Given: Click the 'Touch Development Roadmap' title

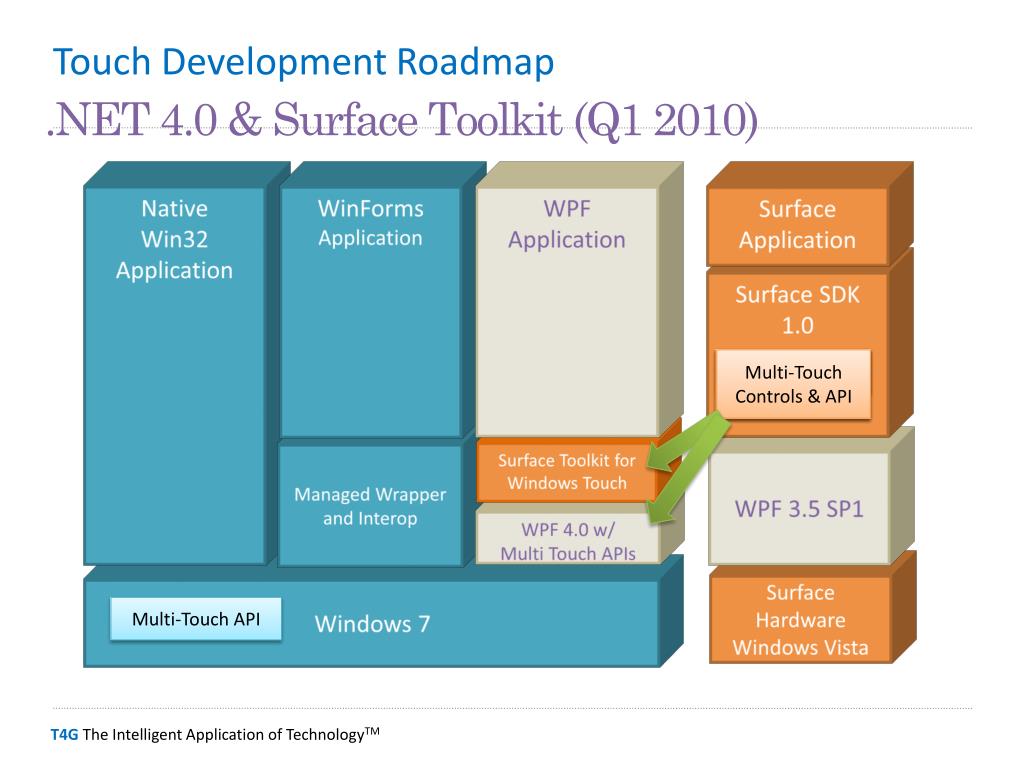Looking at the screenshot, I should 303,63.
